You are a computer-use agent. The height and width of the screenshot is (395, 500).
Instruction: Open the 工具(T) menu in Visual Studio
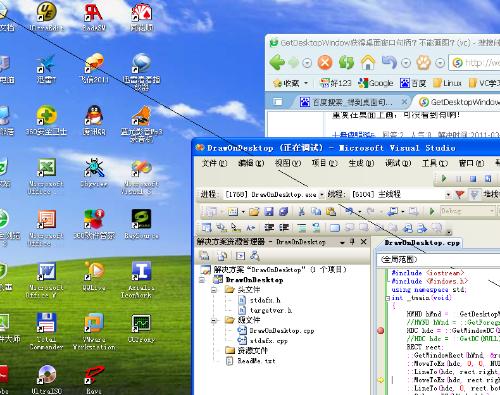[x=435, y=163]
